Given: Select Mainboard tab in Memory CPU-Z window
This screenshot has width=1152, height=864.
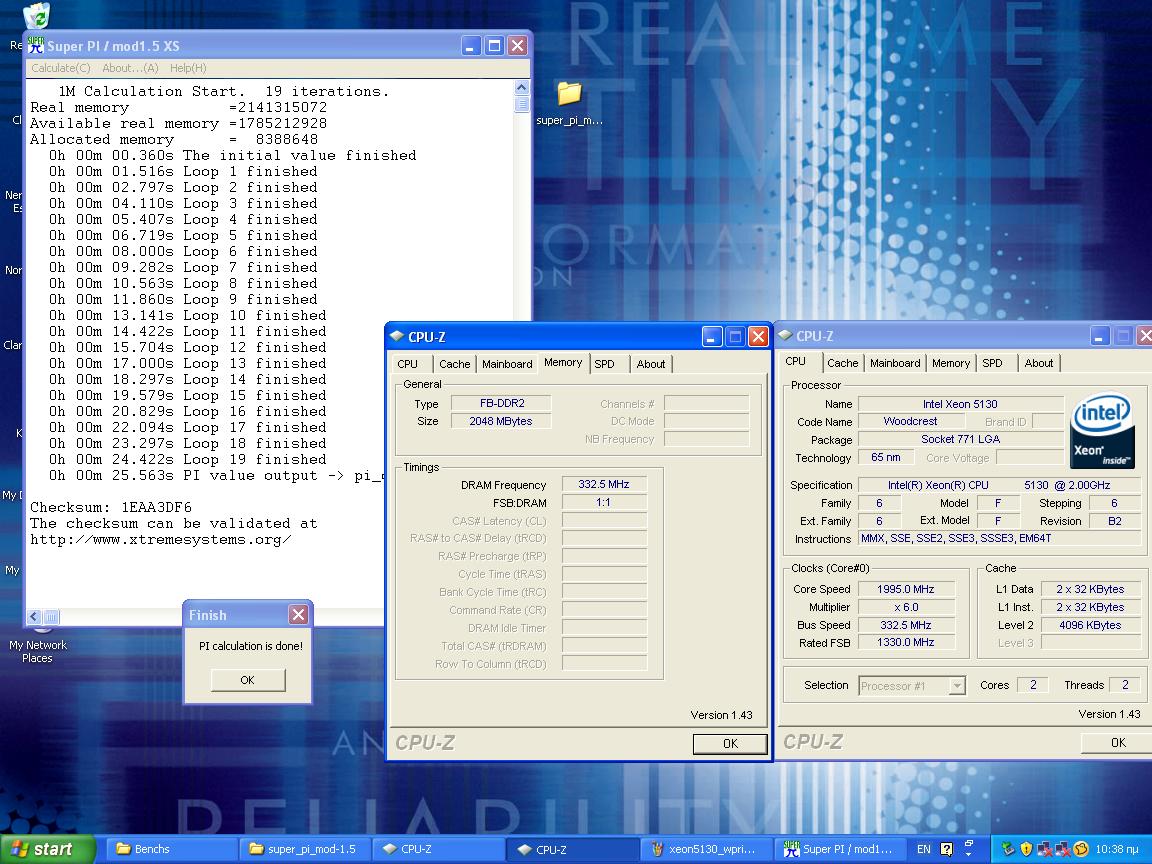Looking at the screenshot, I should pyautogui.click(x=507, y=364).
